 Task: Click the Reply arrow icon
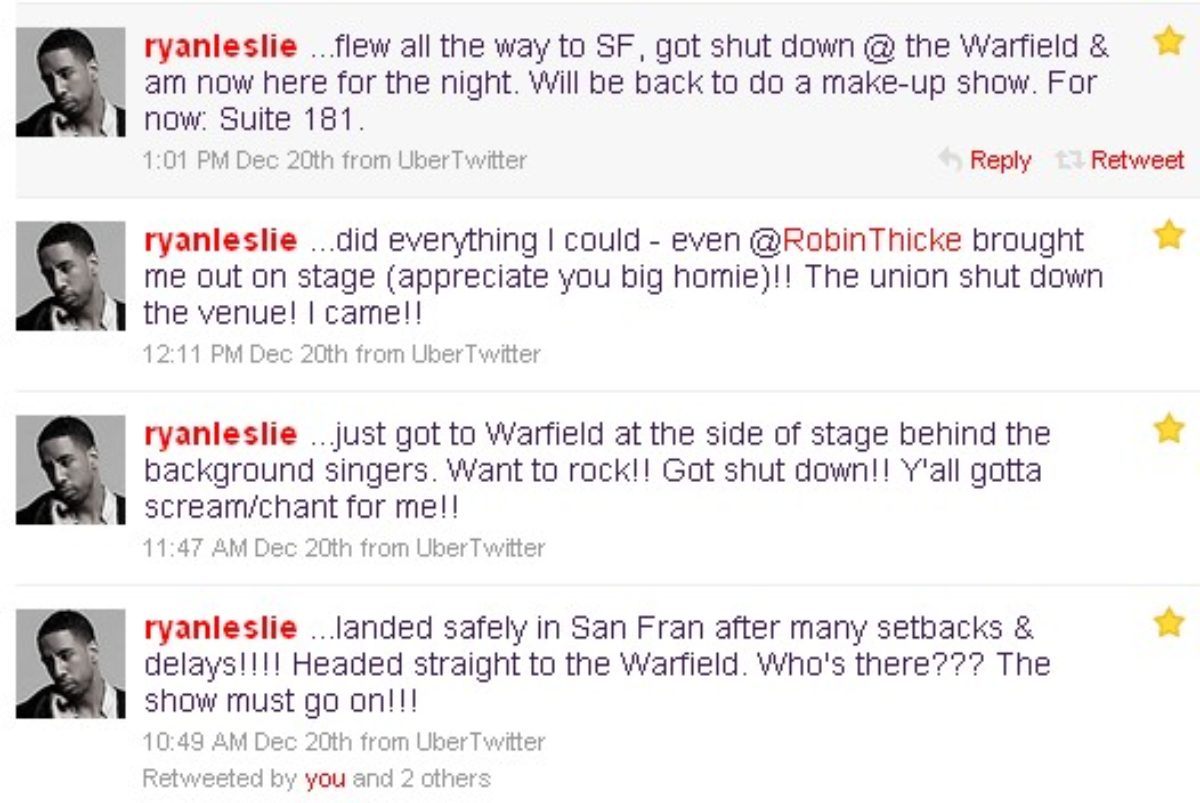tap(949, 160)
